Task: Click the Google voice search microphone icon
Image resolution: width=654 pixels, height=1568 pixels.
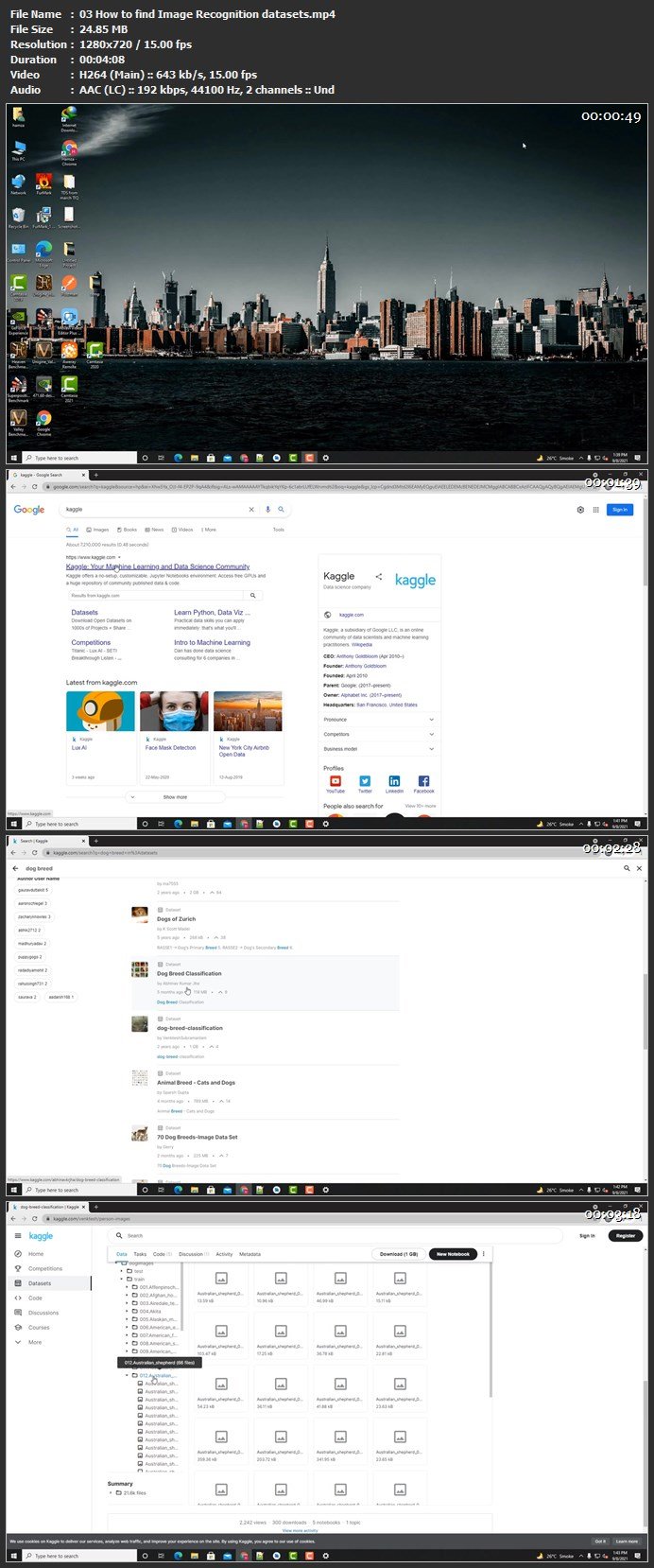Action: [x=267, y=509]
